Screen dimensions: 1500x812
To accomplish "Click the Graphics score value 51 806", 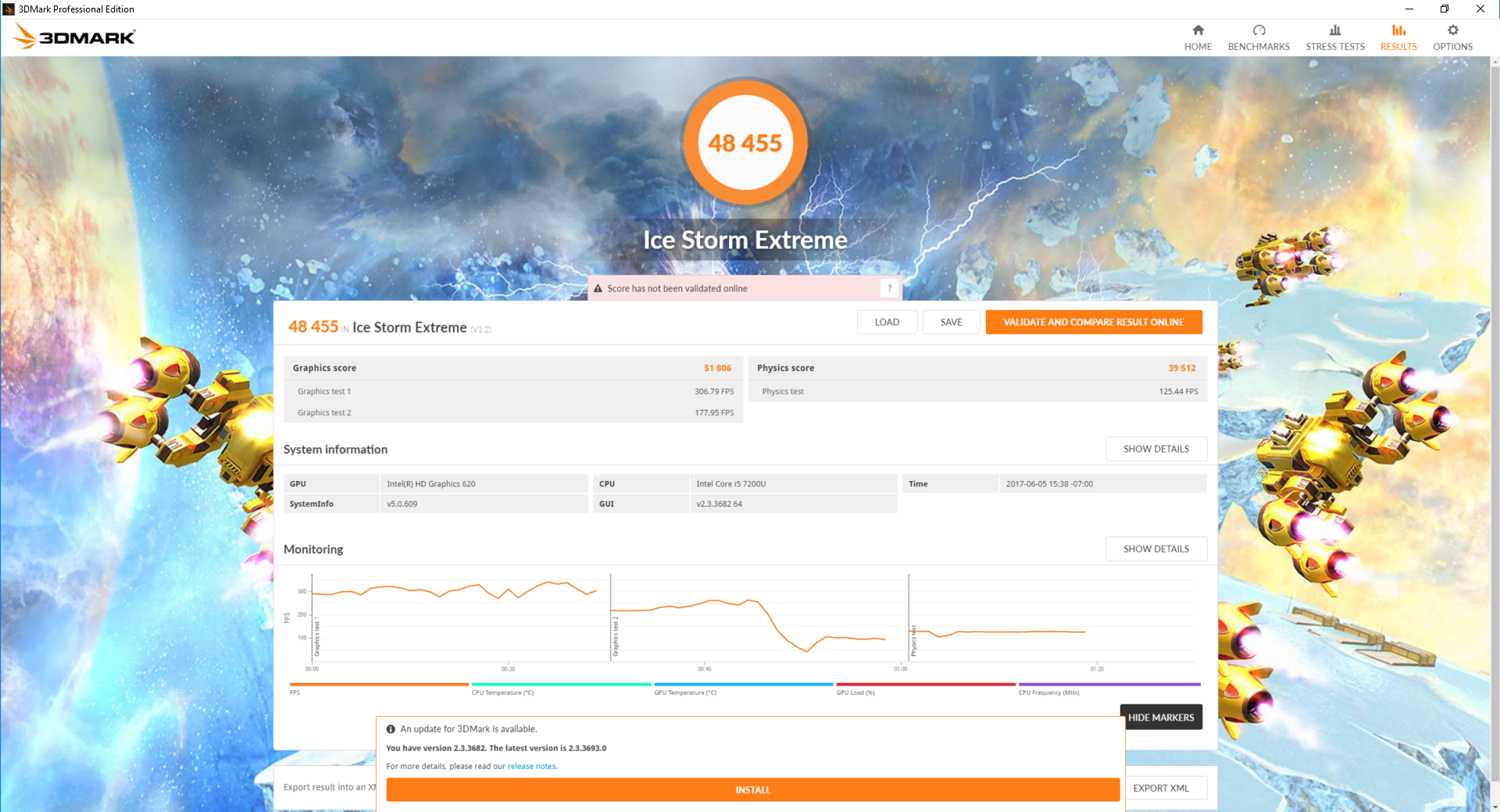I will [717, 369].
